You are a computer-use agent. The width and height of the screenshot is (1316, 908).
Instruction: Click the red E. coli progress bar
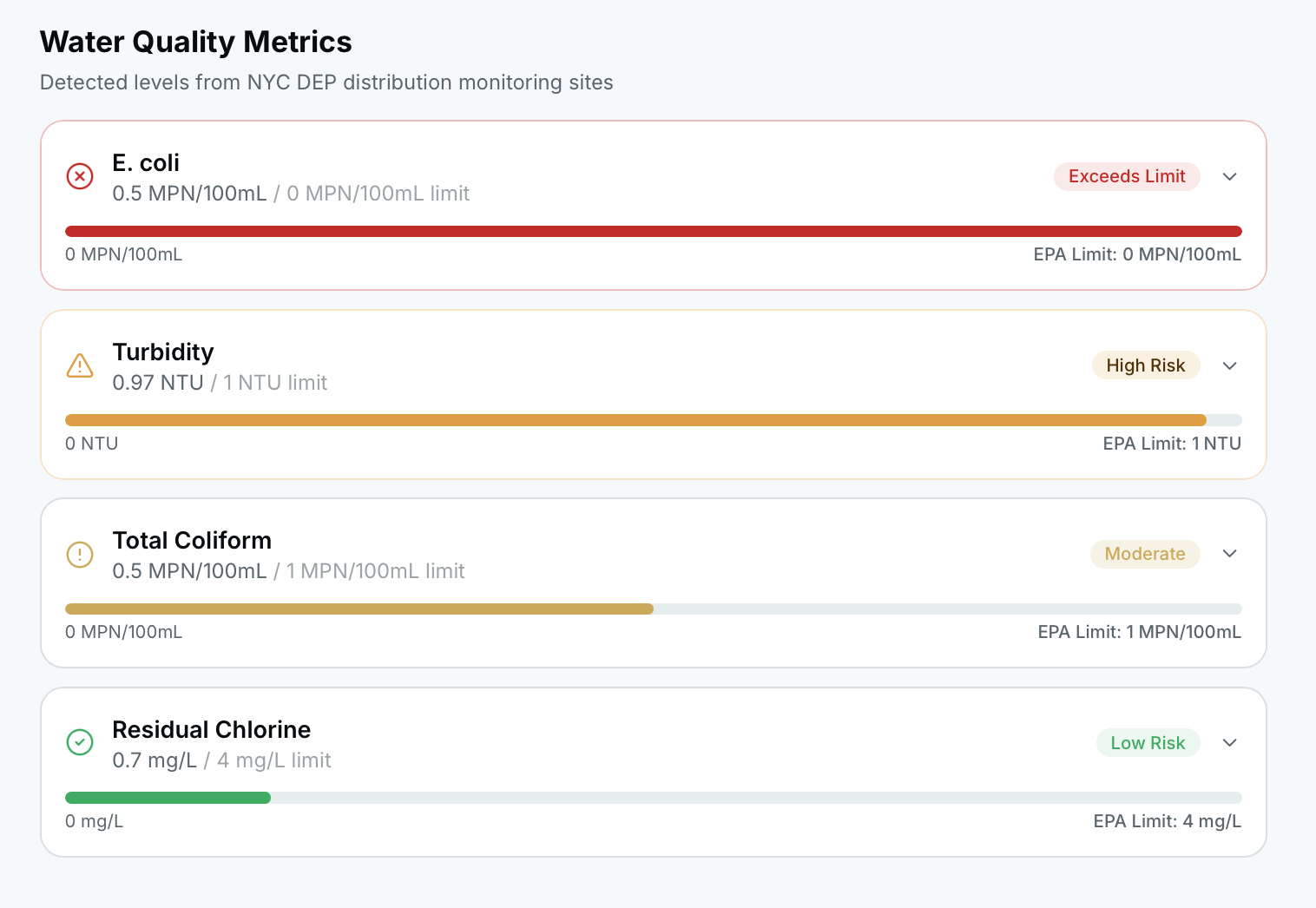coord(653,231)
